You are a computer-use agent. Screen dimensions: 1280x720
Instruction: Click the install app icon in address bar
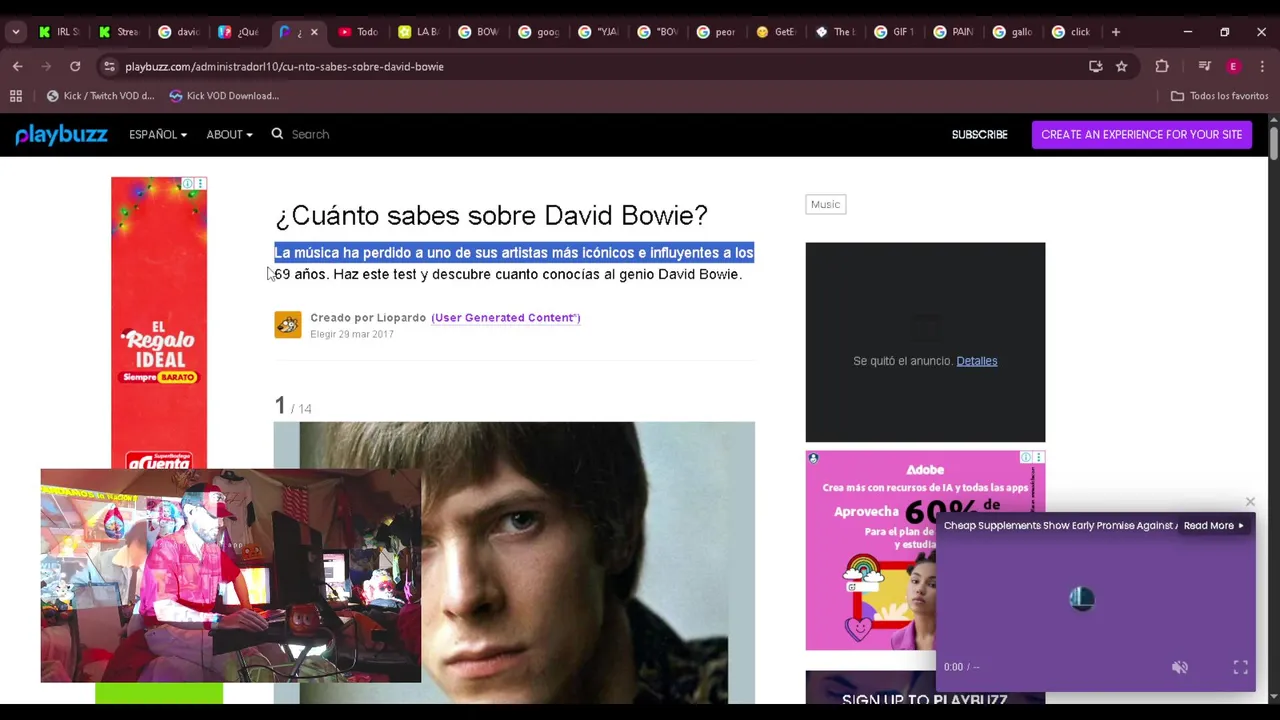pos(1095,66)
